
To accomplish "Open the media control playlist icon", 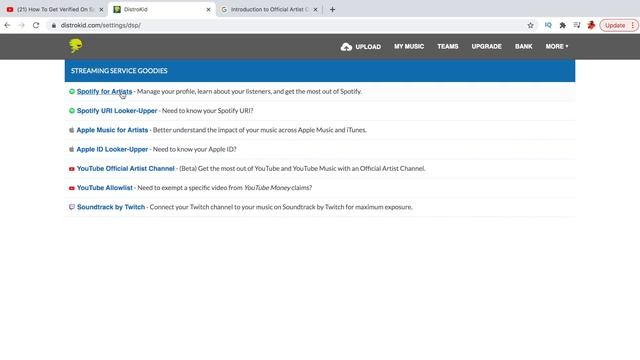I will coord(577,25).
